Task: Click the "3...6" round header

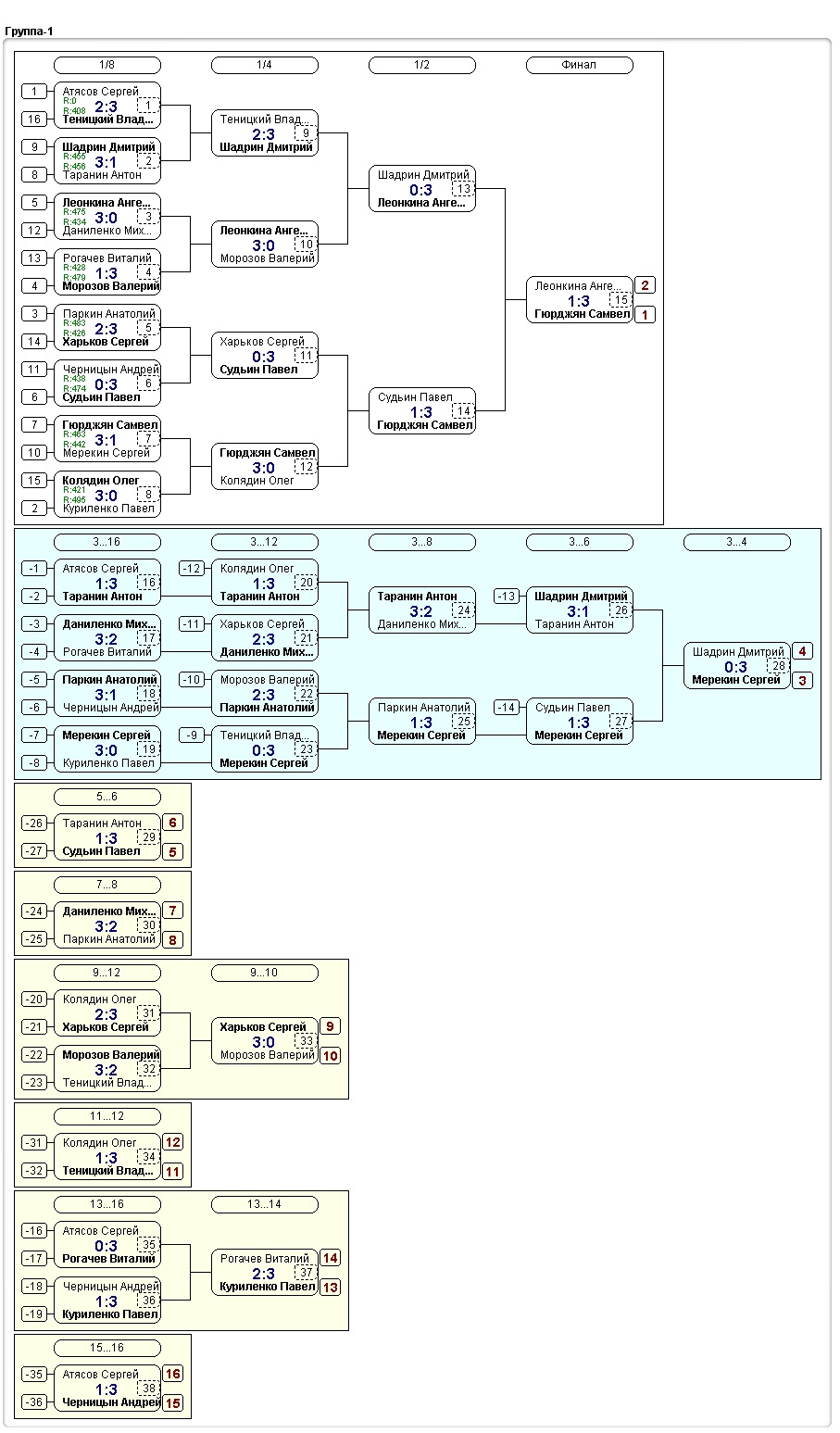Action: click(580, 542)
